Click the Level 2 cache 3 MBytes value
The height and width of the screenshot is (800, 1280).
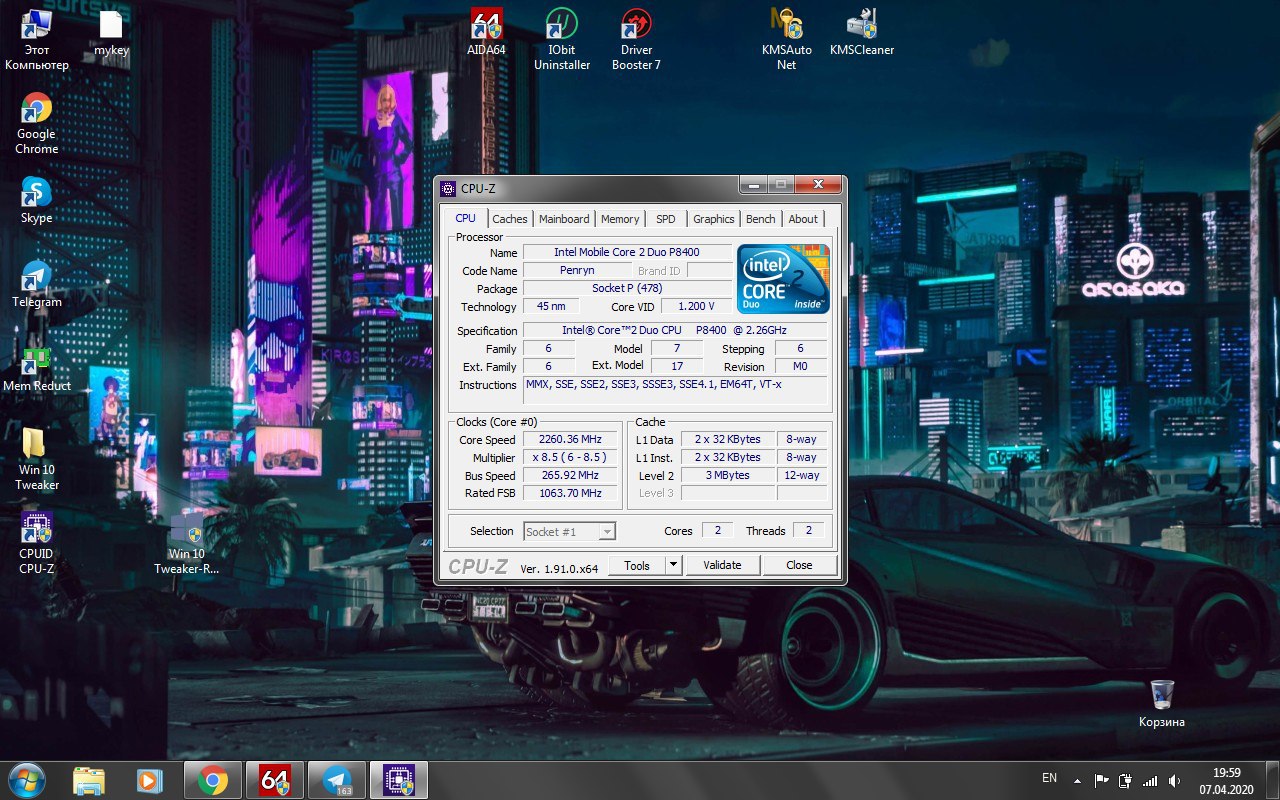click(728, 475)
